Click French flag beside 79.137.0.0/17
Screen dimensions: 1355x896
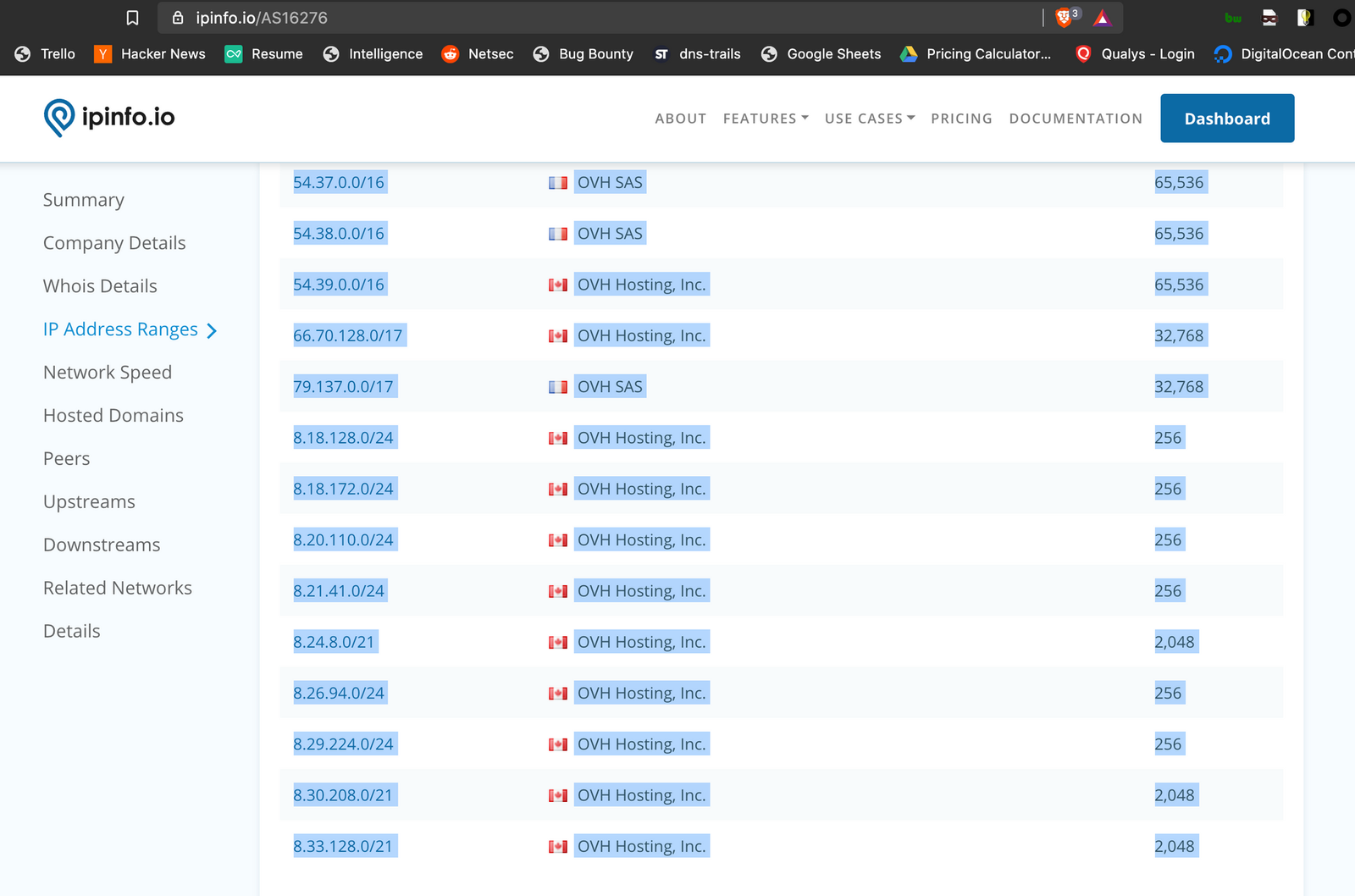coord(558,387)
